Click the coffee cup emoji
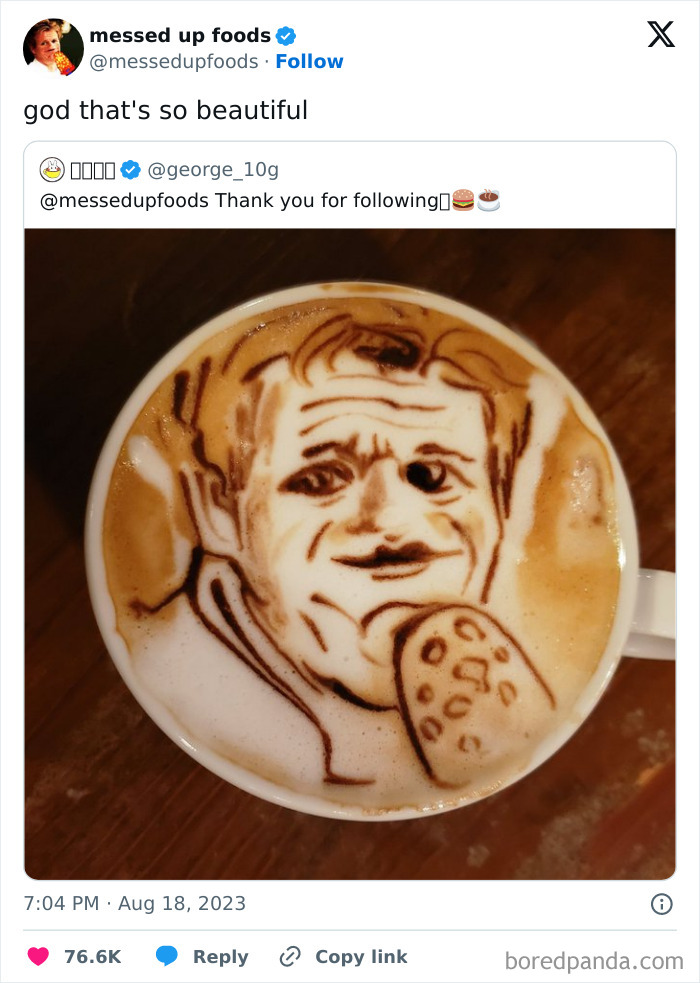 tap(489, 200)
